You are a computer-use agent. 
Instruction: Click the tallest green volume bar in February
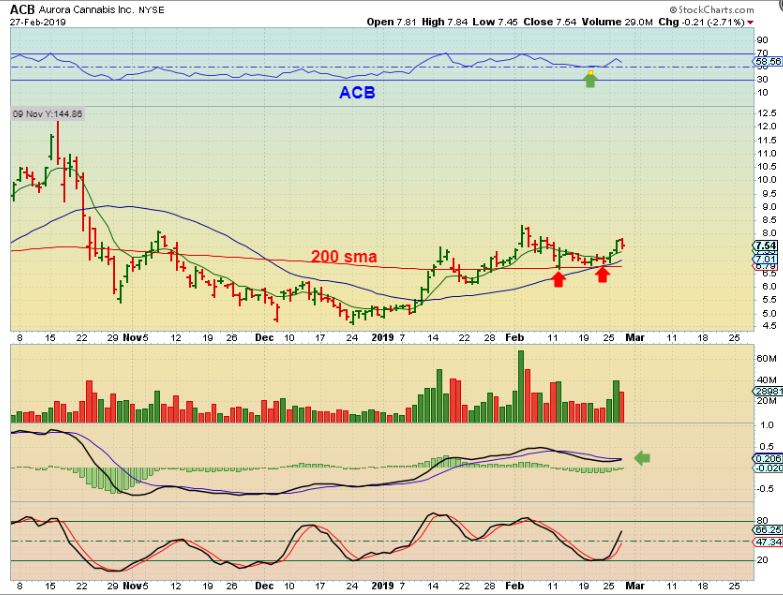click(x=521, y=386)
